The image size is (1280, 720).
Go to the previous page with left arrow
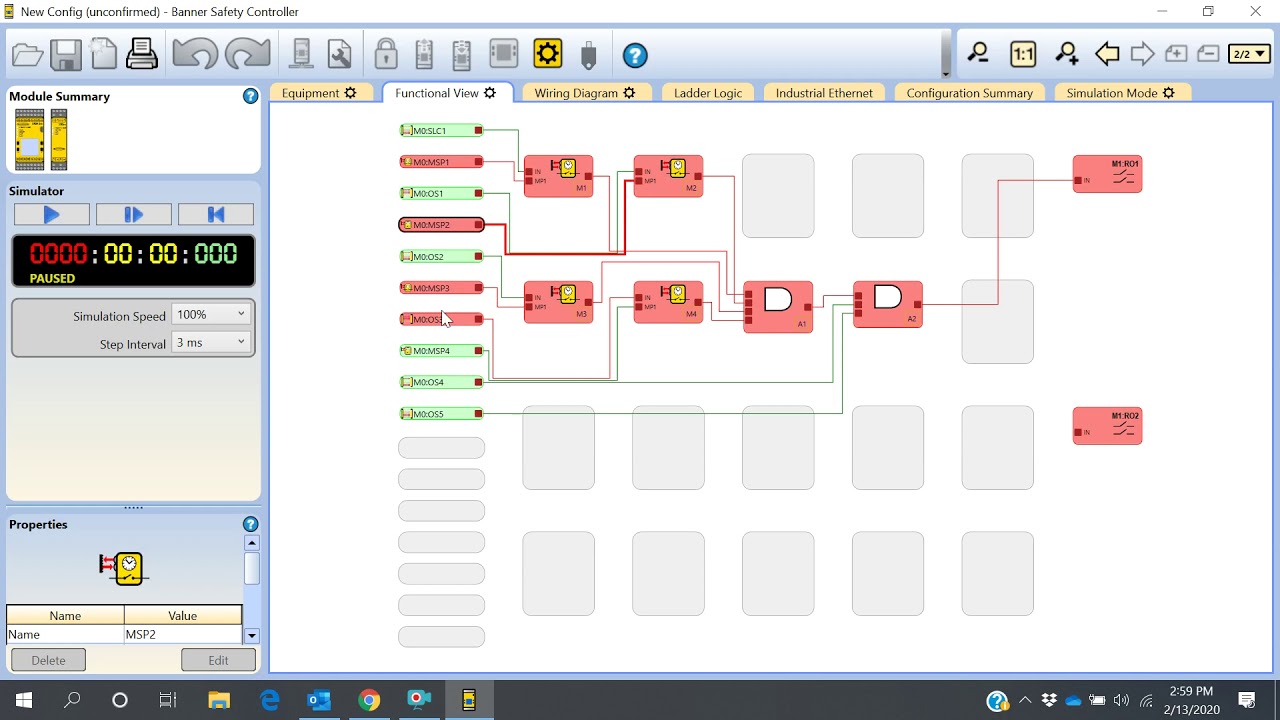click(1107, 54)
